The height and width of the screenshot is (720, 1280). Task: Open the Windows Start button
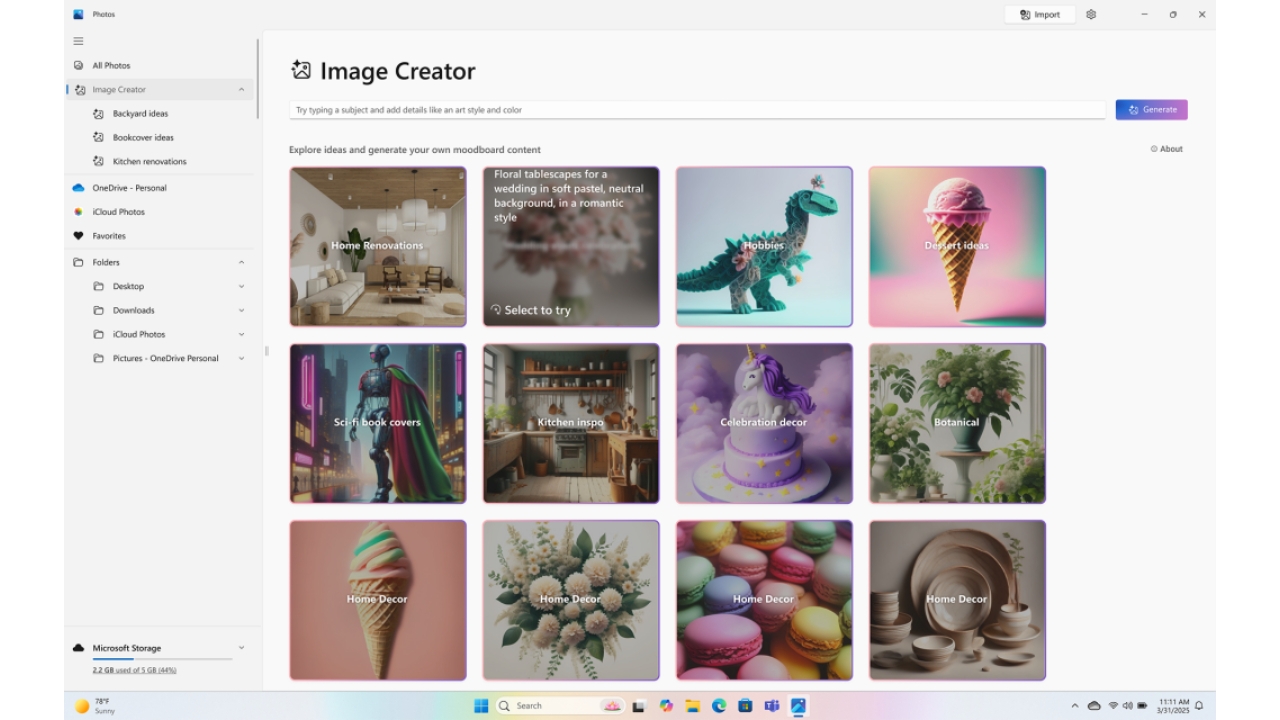point(481,706)
